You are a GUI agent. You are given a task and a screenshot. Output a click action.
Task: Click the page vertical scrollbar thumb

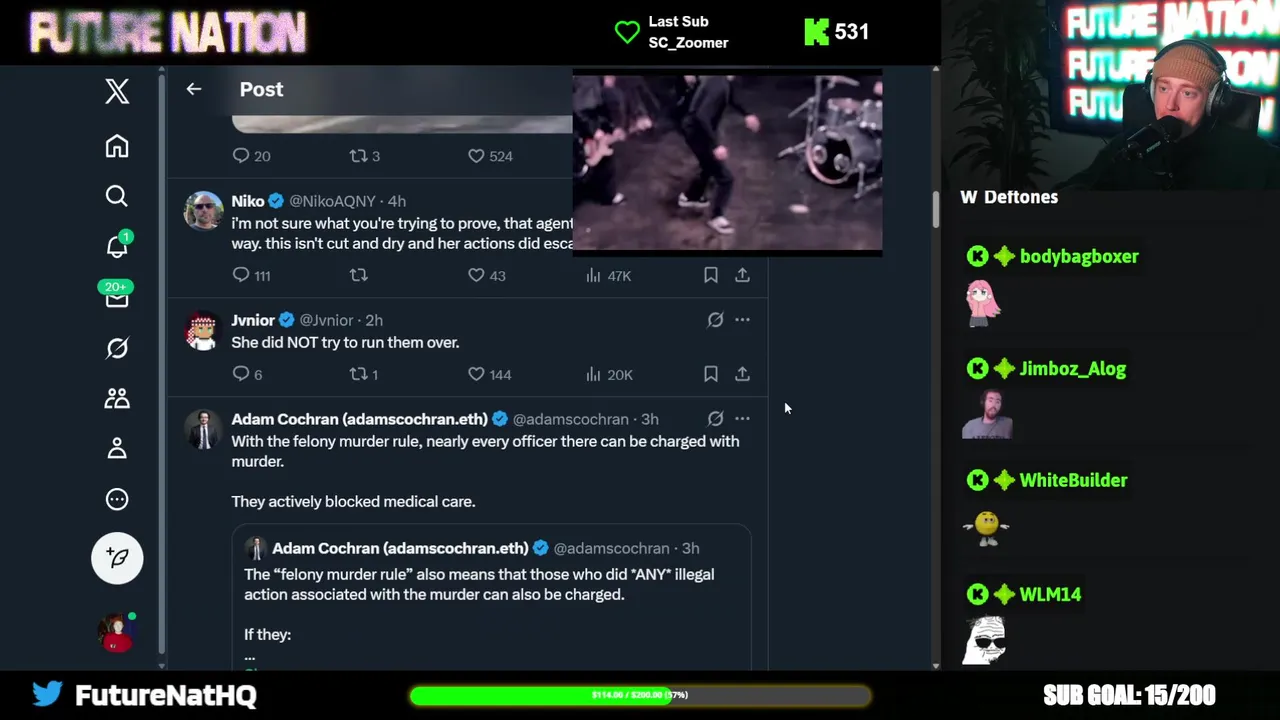pos(936,210)
